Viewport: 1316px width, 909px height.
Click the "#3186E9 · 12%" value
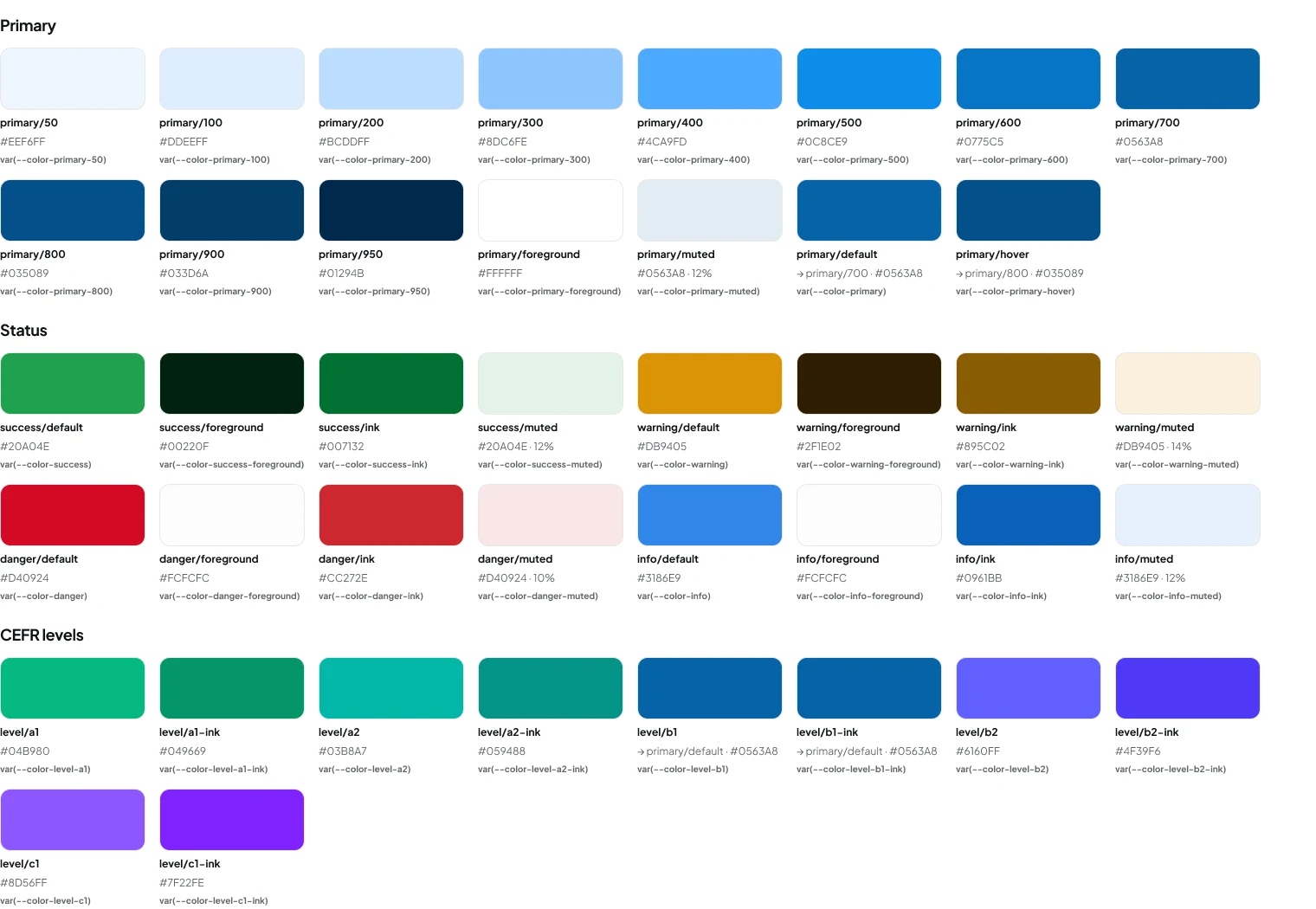1151,578
